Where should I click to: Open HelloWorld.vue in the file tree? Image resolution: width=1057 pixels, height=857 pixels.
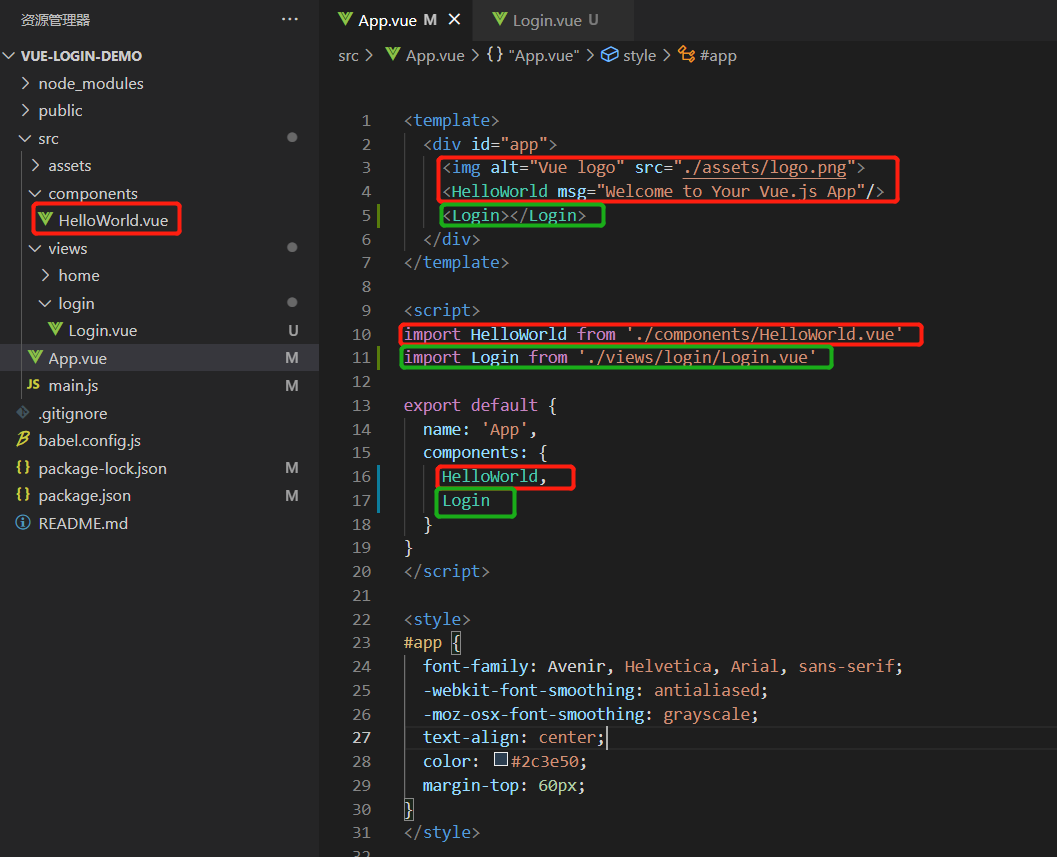[x=113, y=220]
